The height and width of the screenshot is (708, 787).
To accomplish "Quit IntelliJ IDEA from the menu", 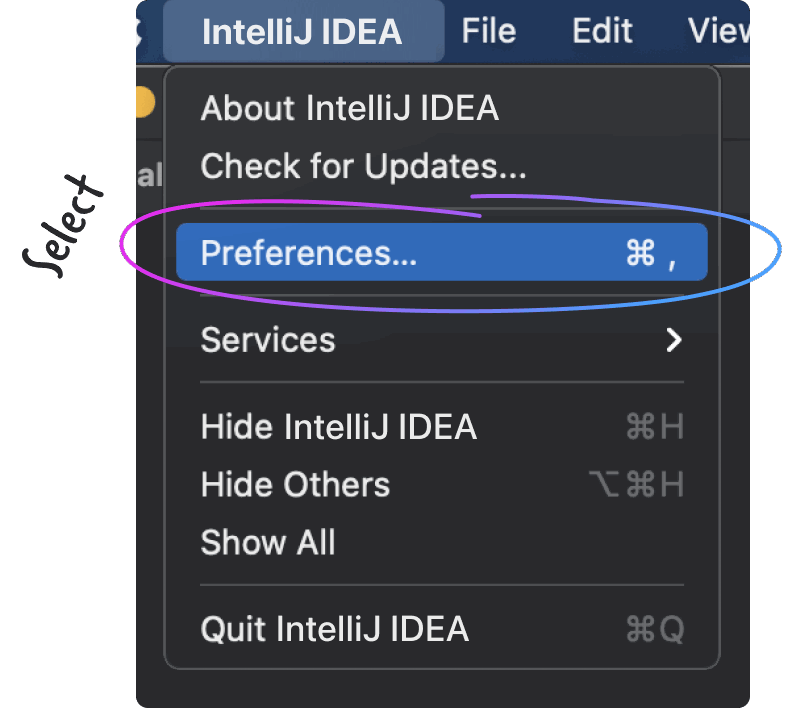I will pyautogui.click(x=334, y=629).
